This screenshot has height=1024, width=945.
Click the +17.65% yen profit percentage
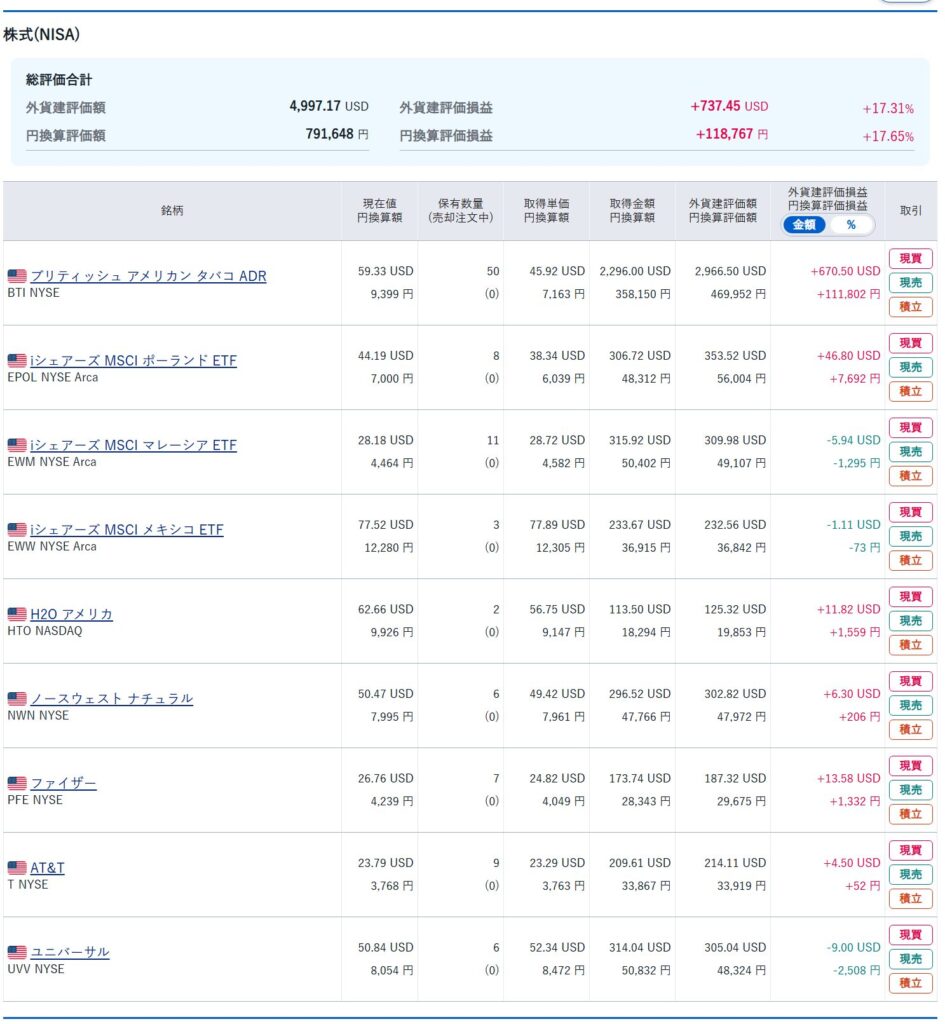click(x=888, y=136)
